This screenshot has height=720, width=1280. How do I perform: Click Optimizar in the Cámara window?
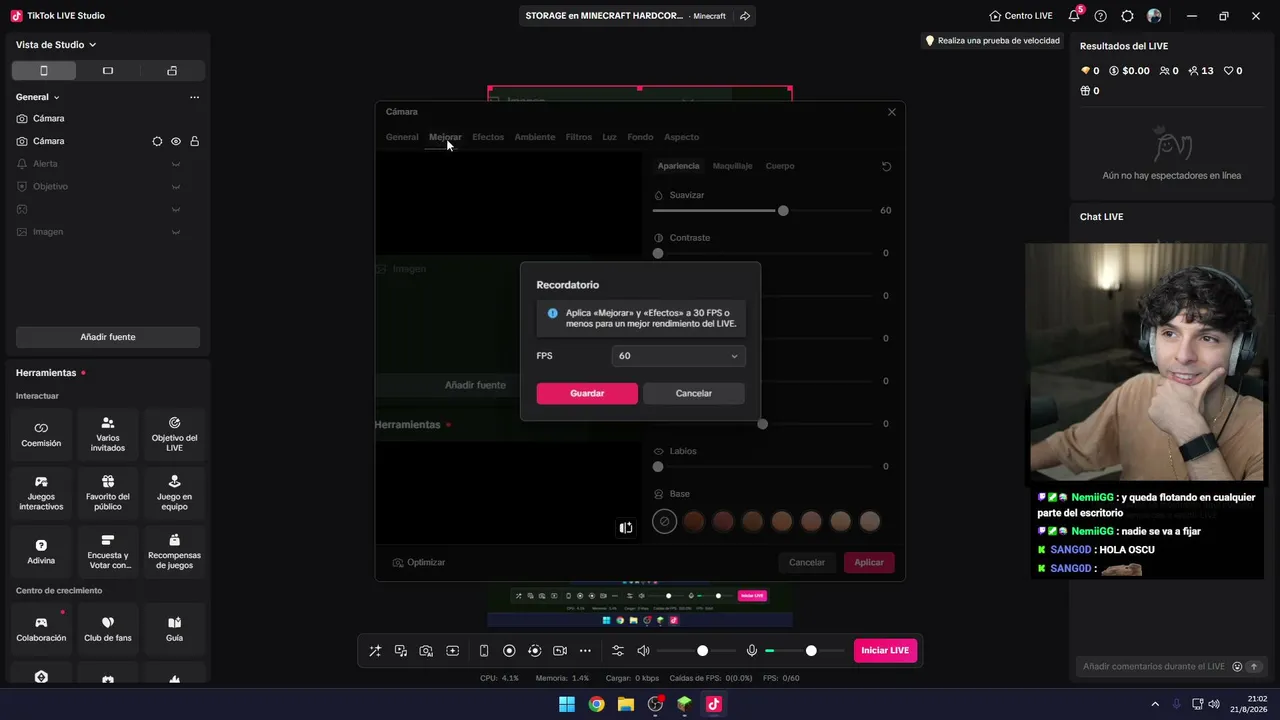pos(419,562)
